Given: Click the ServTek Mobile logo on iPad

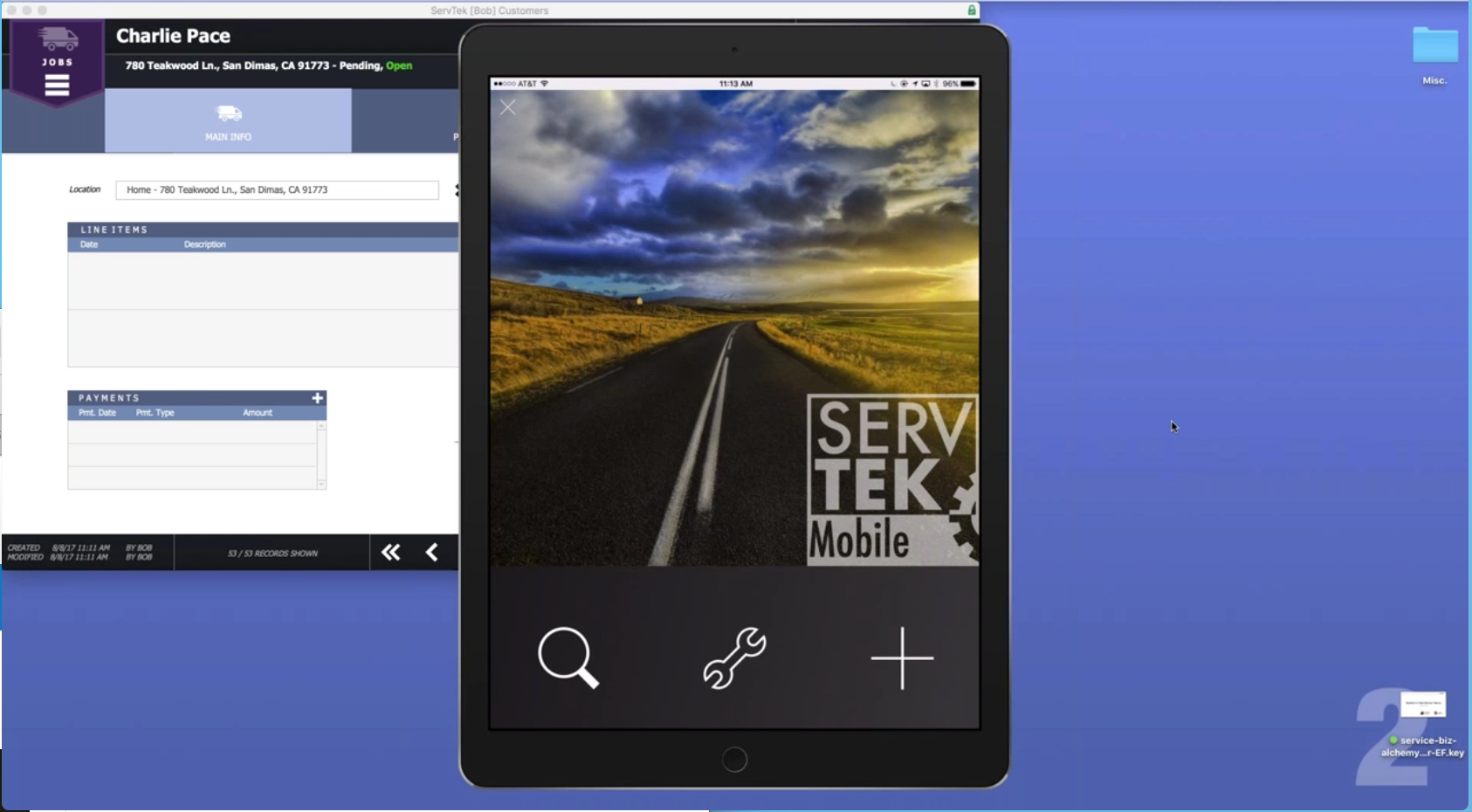Looking at the screenshot, I should [892, 479].
